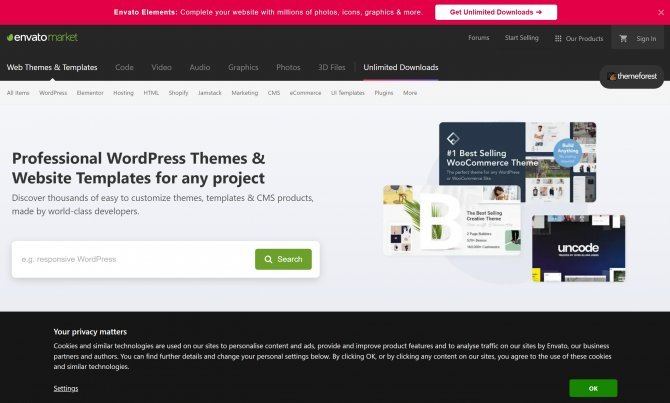
Task: Open Shopify submenu item
Action: (178, 93)
